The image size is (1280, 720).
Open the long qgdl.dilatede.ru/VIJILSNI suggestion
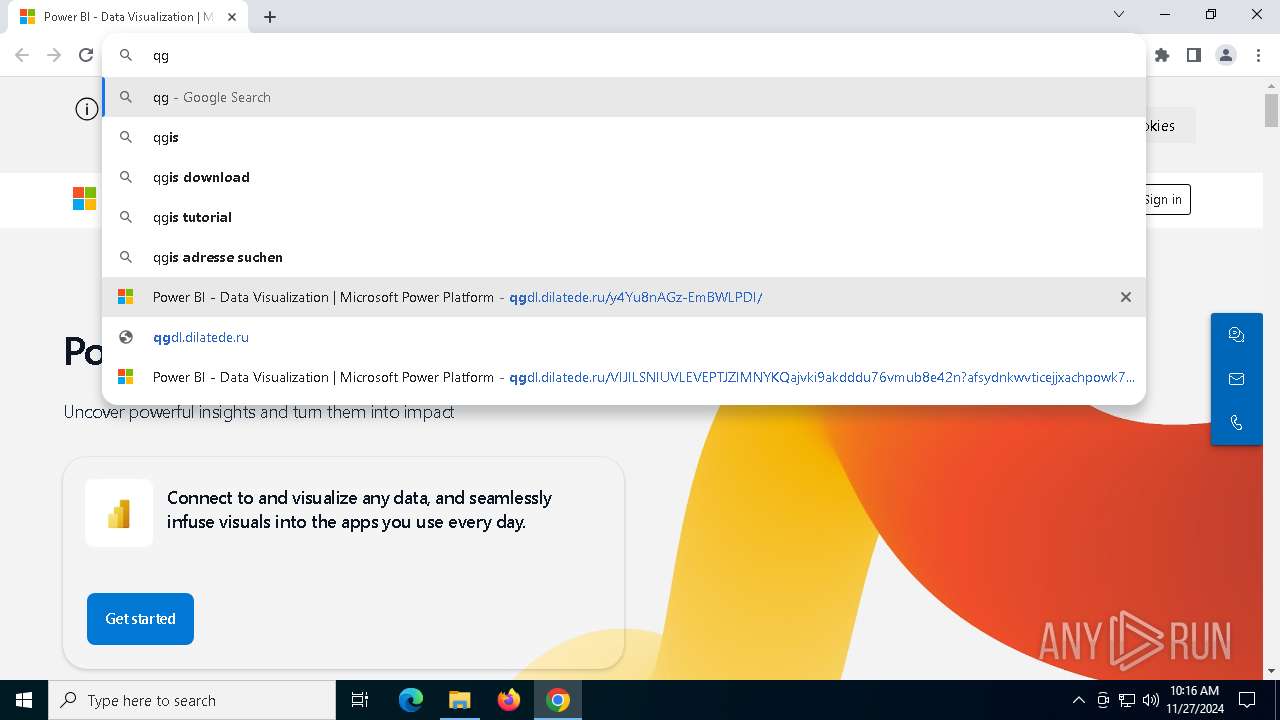[624, 377]
